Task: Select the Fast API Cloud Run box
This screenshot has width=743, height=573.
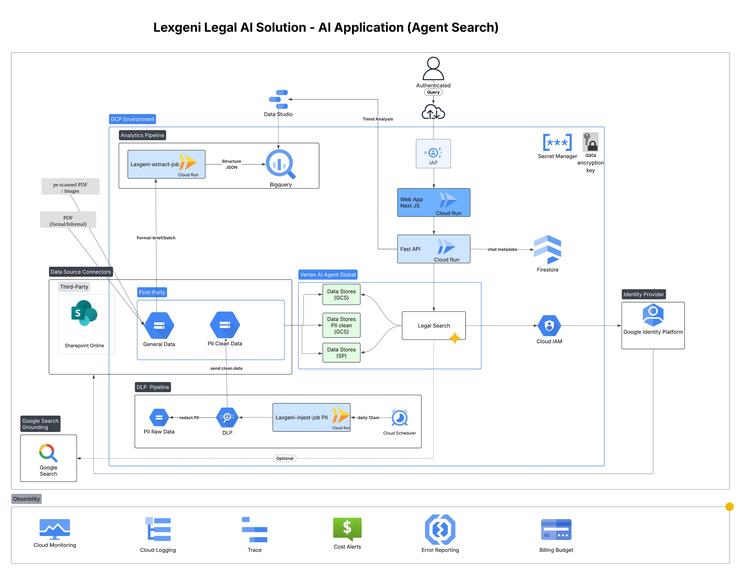Action: tap(434, 249)
